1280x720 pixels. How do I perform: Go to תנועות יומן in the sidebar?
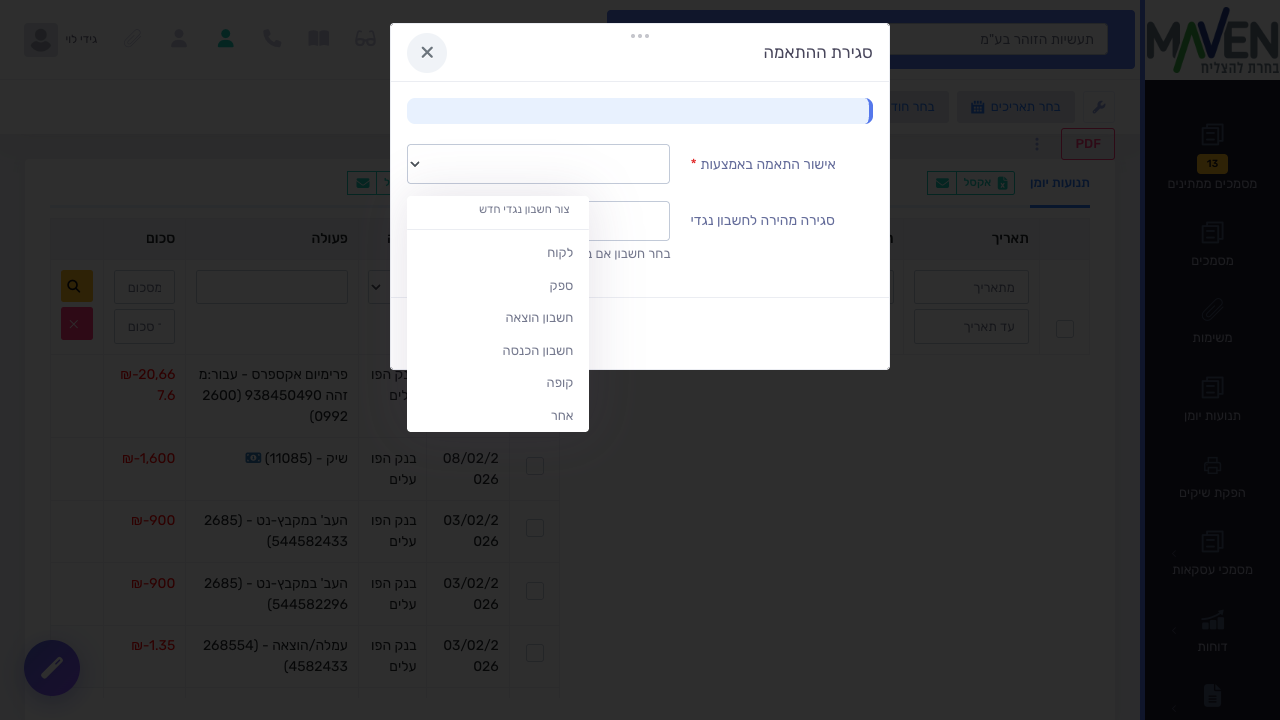coord(1212,398)
